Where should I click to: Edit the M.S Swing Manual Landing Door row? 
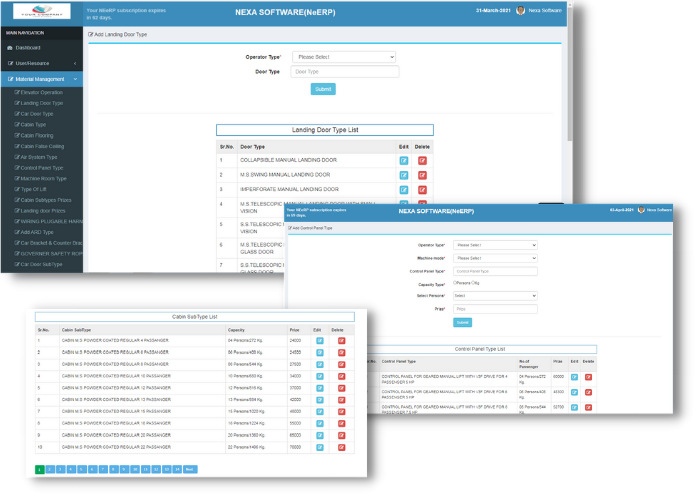click(404, 175)
